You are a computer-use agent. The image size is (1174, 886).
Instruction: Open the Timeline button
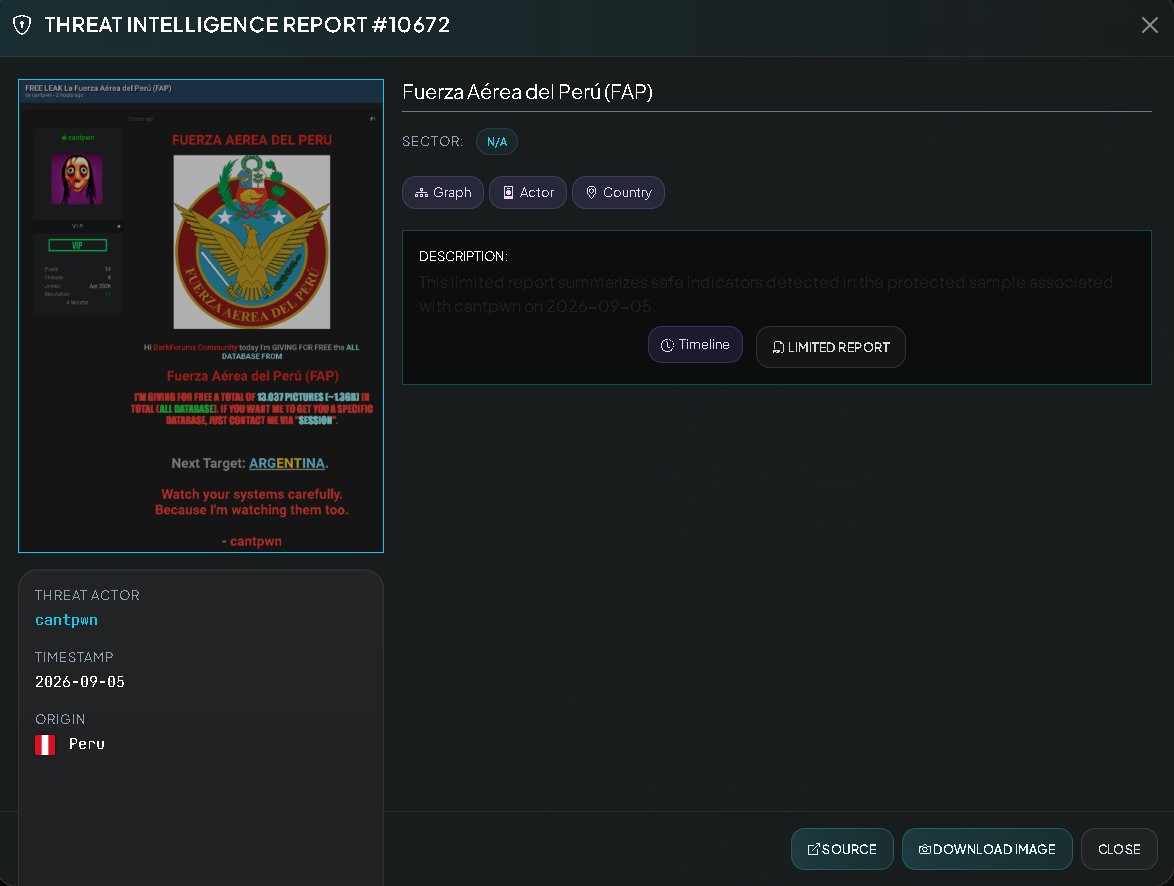click(x=695, y=345)
